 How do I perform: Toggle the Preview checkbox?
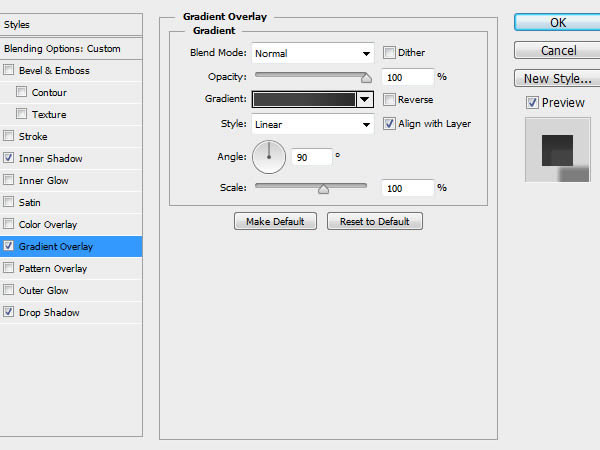[532, 103]
